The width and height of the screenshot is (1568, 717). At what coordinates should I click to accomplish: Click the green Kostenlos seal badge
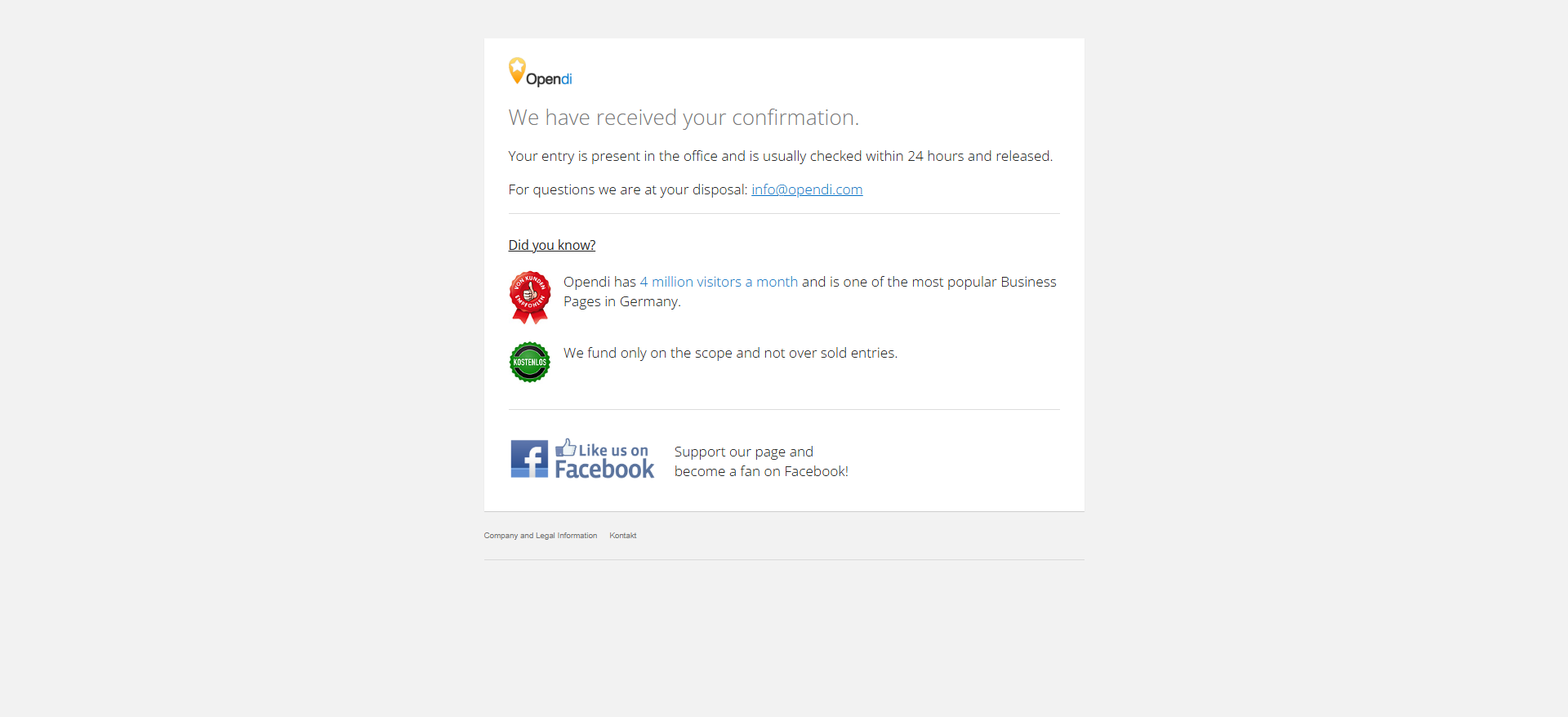click(530, 362)
